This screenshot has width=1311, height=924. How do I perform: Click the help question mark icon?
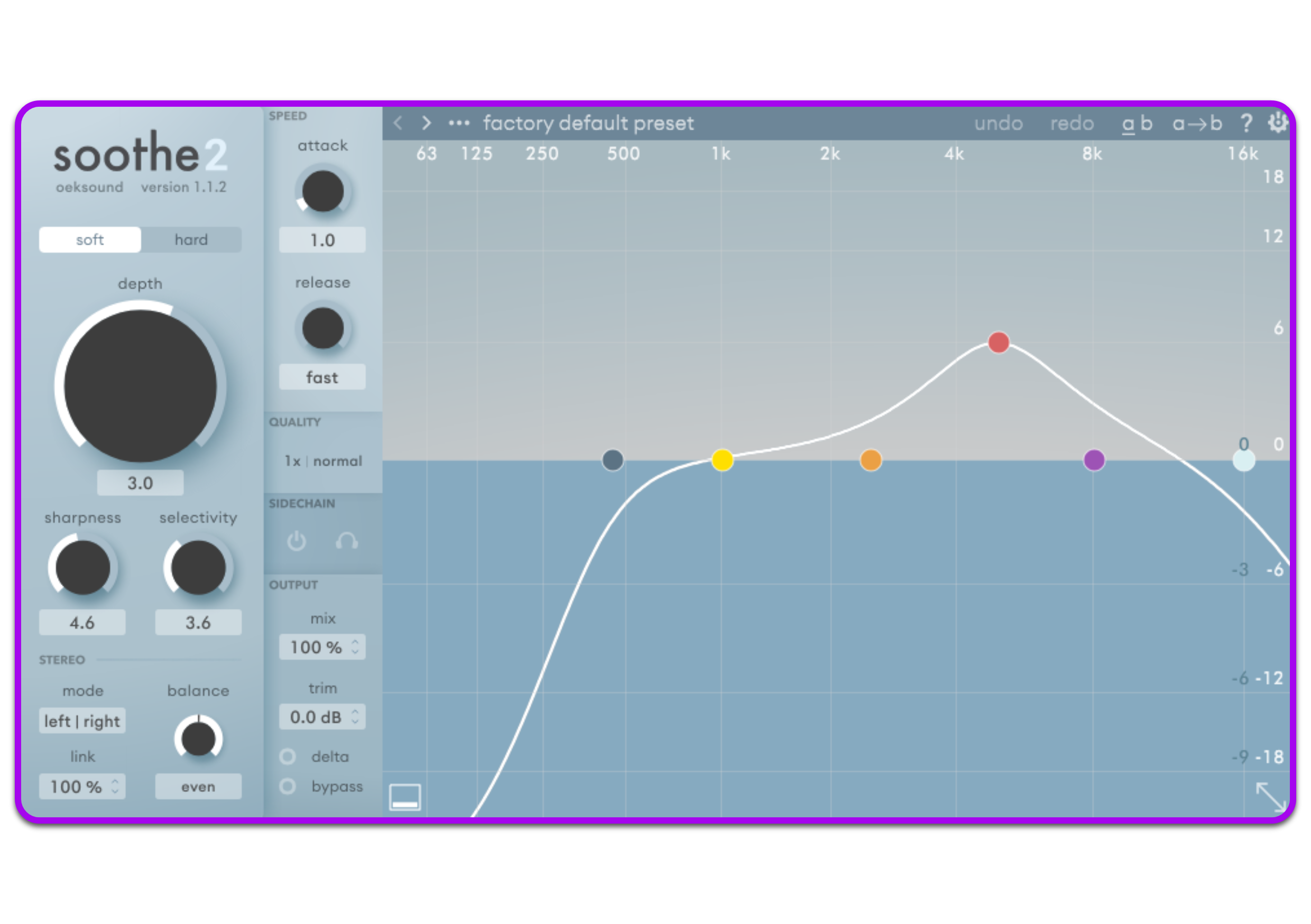(x=1247, y=122)
